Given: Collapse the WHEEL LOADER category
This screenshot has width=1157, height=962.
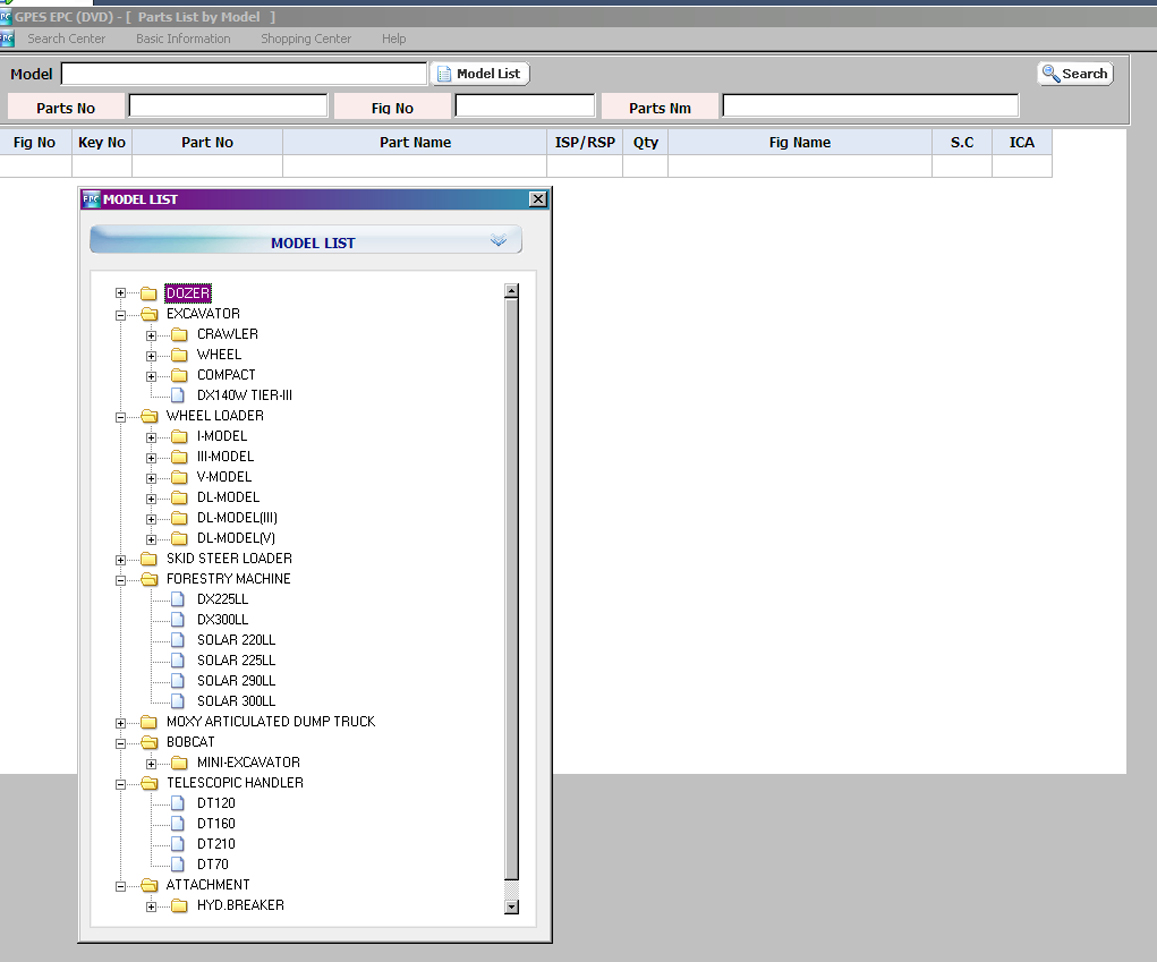Looking at the screenshot, I should coord(121,416).
